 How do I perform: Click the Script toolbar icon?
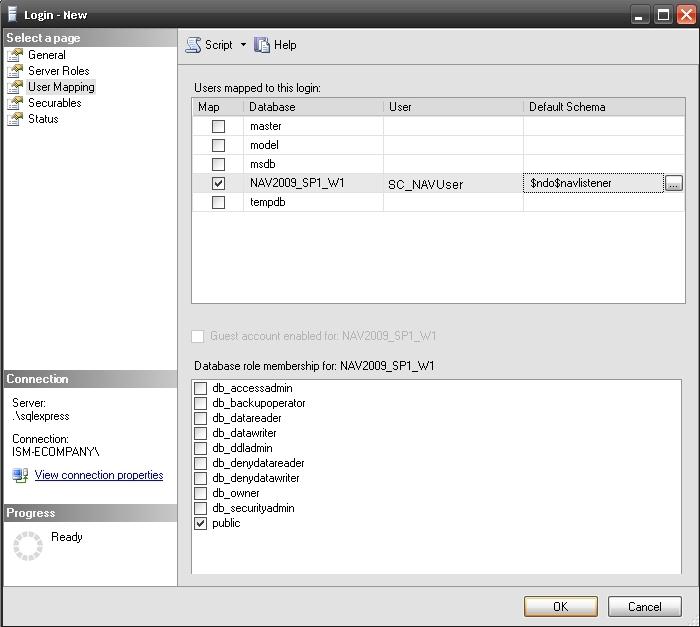(193, 45)
